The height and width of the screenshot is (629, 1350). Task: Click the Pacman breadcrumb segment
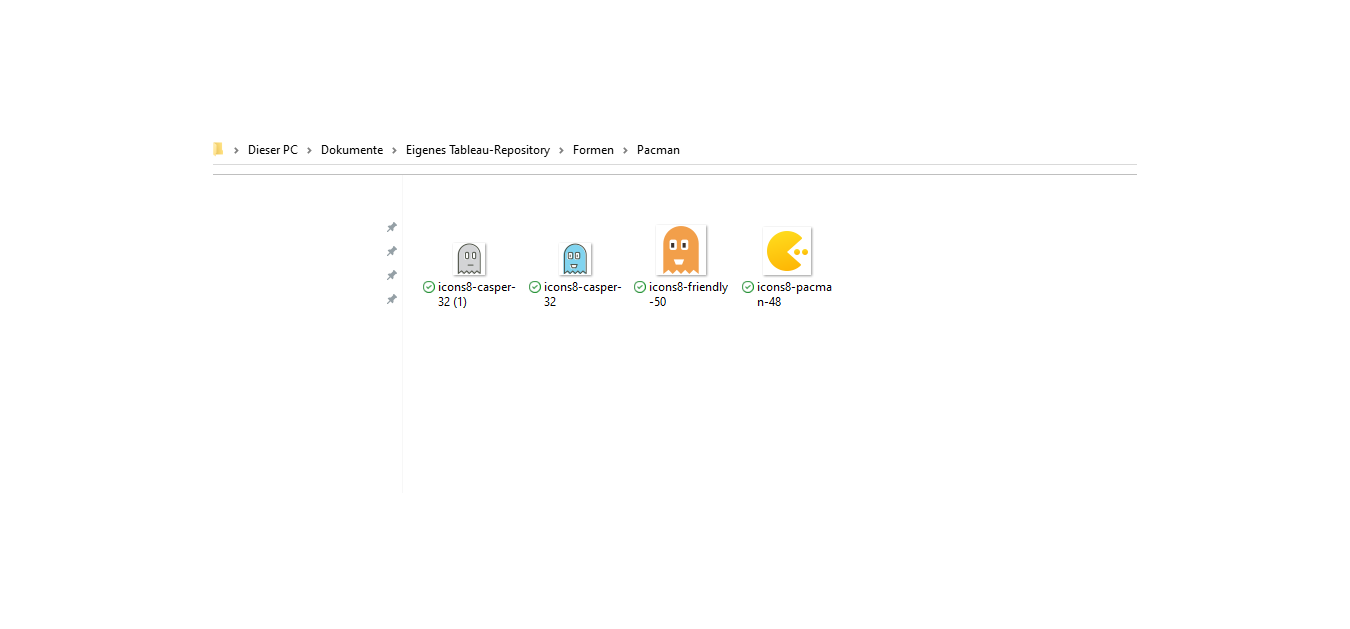(658, 150)
